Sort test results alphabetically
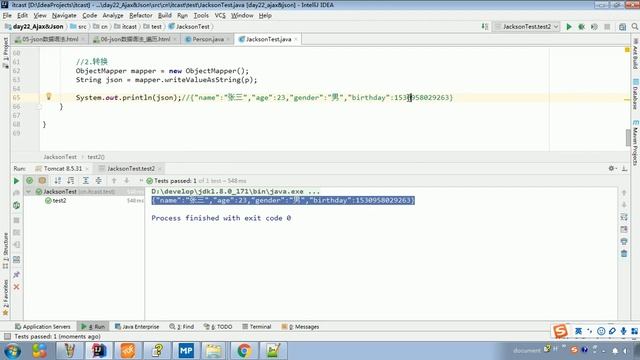The width and height of the screenshot is (640, 360). click(x=58, y=180)
